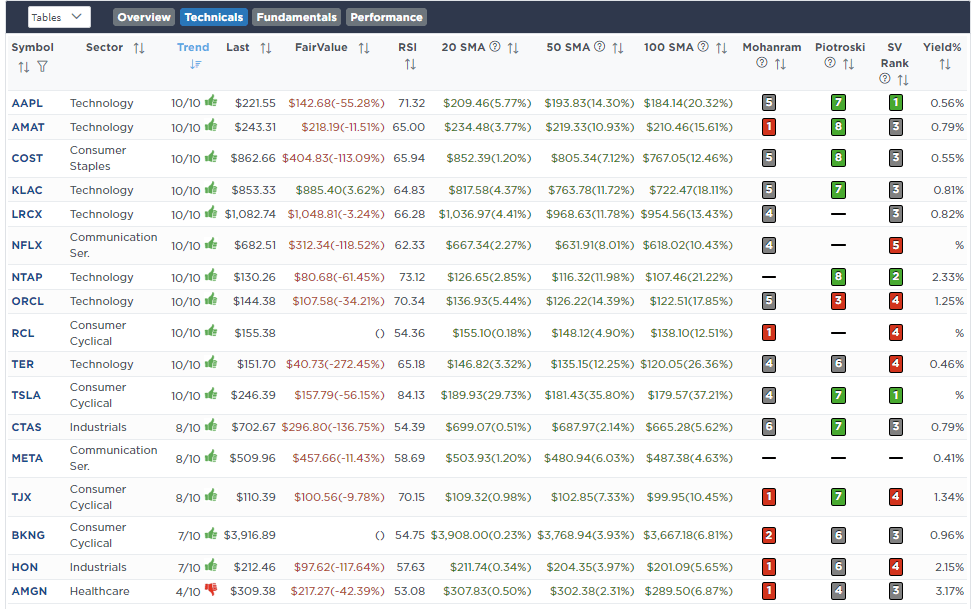Click NTAP green SV Rank badge 2
The height and width of the screenshot is (609, 975).
(895, 277)
